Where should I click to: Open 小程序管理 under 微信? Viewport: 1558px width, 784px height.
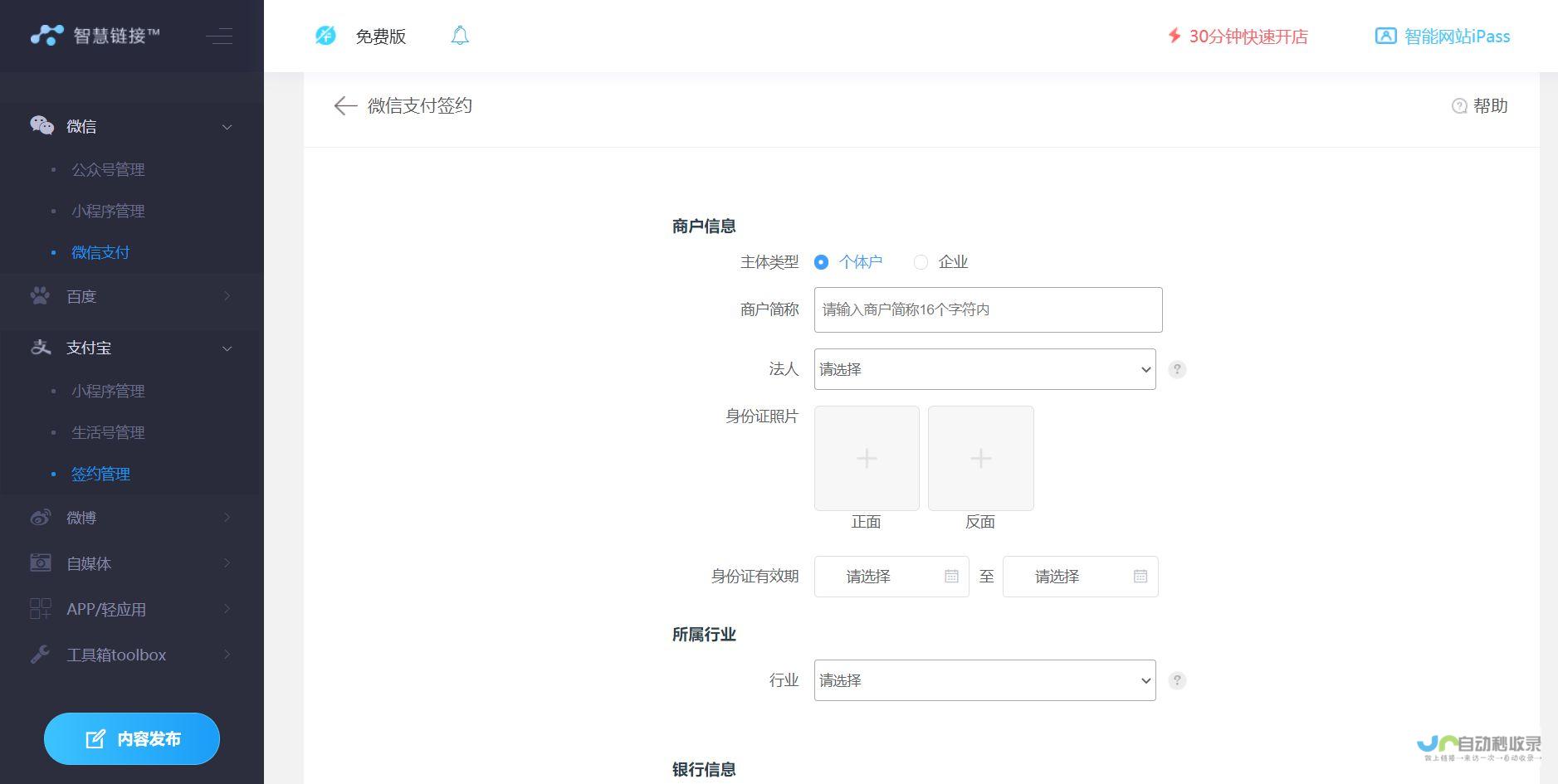pos(108,211)
